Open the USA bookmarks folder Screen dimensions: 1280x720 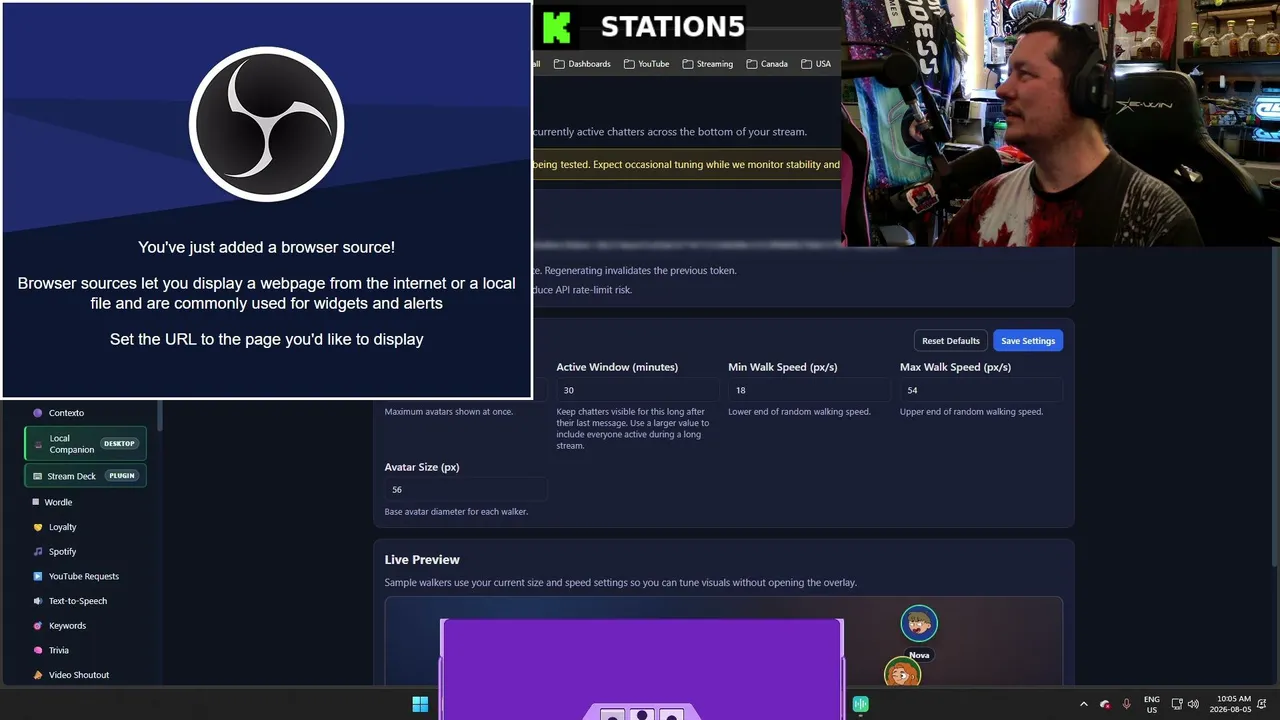(x=816, y=64)
